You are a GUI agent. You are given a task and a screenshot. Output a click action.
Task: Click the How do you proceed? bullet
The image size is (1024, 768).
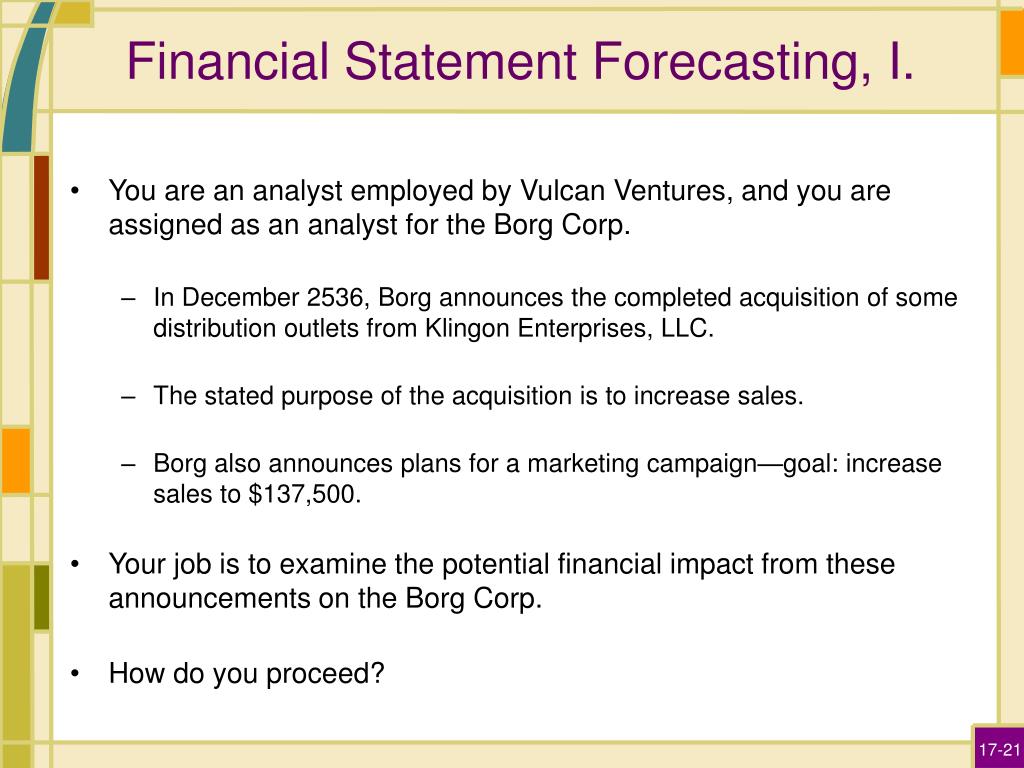coord(246,673)
